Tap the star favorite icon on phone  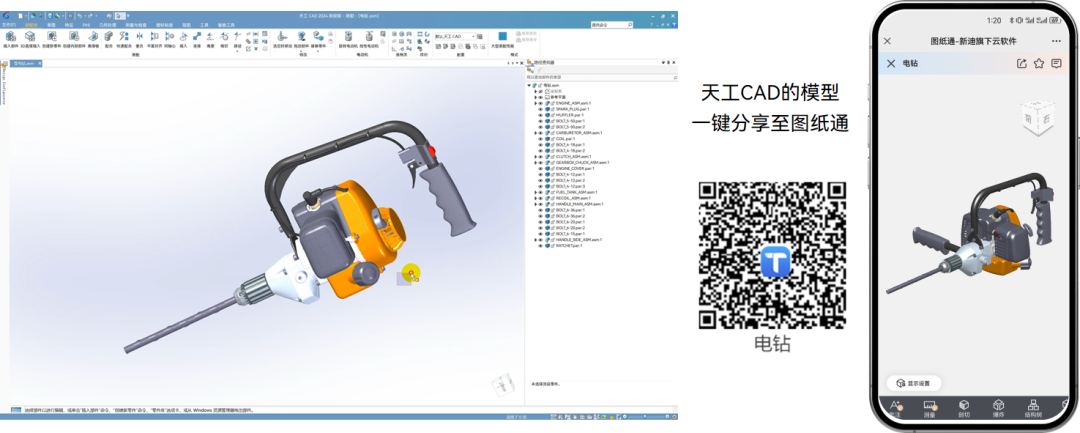point(1039,63)
